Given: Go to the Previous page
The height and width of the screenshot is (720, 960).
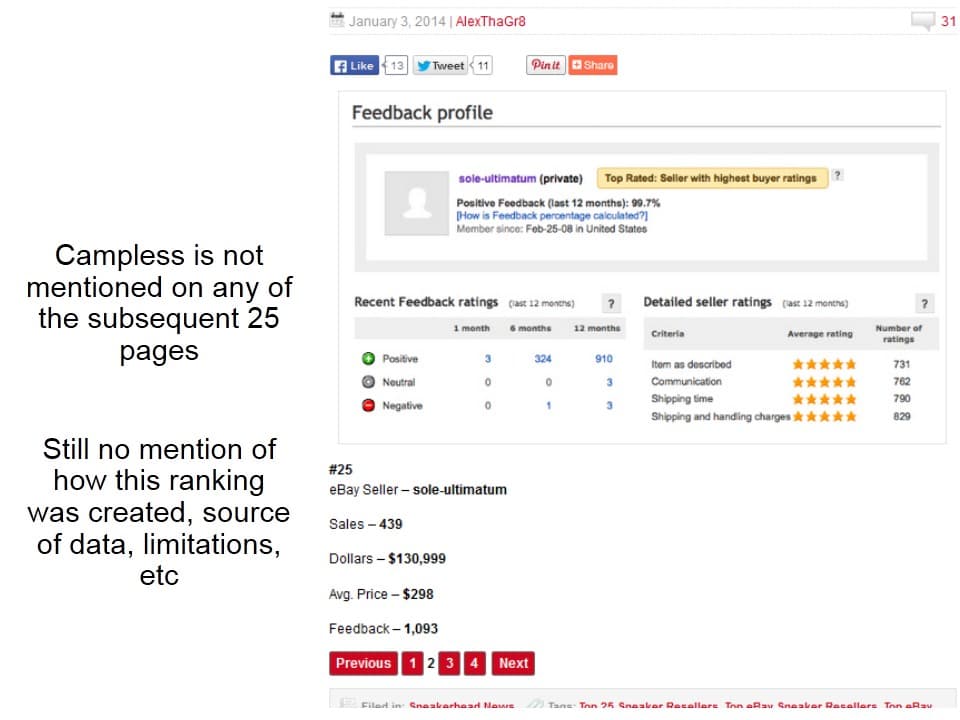Looking at the screenshot, I should (363, 664).
